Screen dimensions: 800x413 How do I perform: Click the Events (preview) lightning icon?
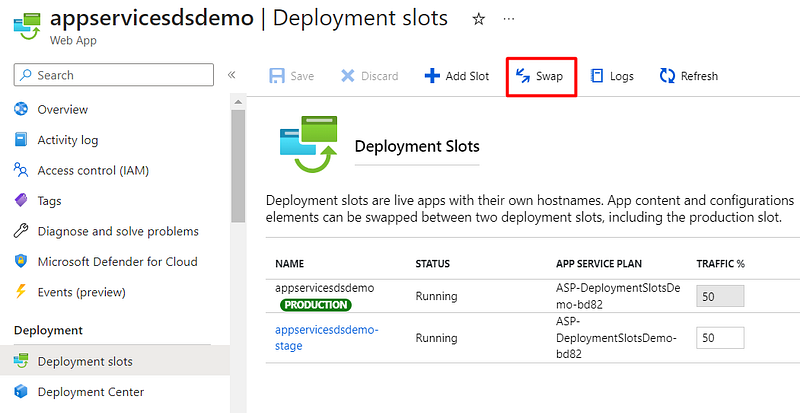click(x=20, y=292)
